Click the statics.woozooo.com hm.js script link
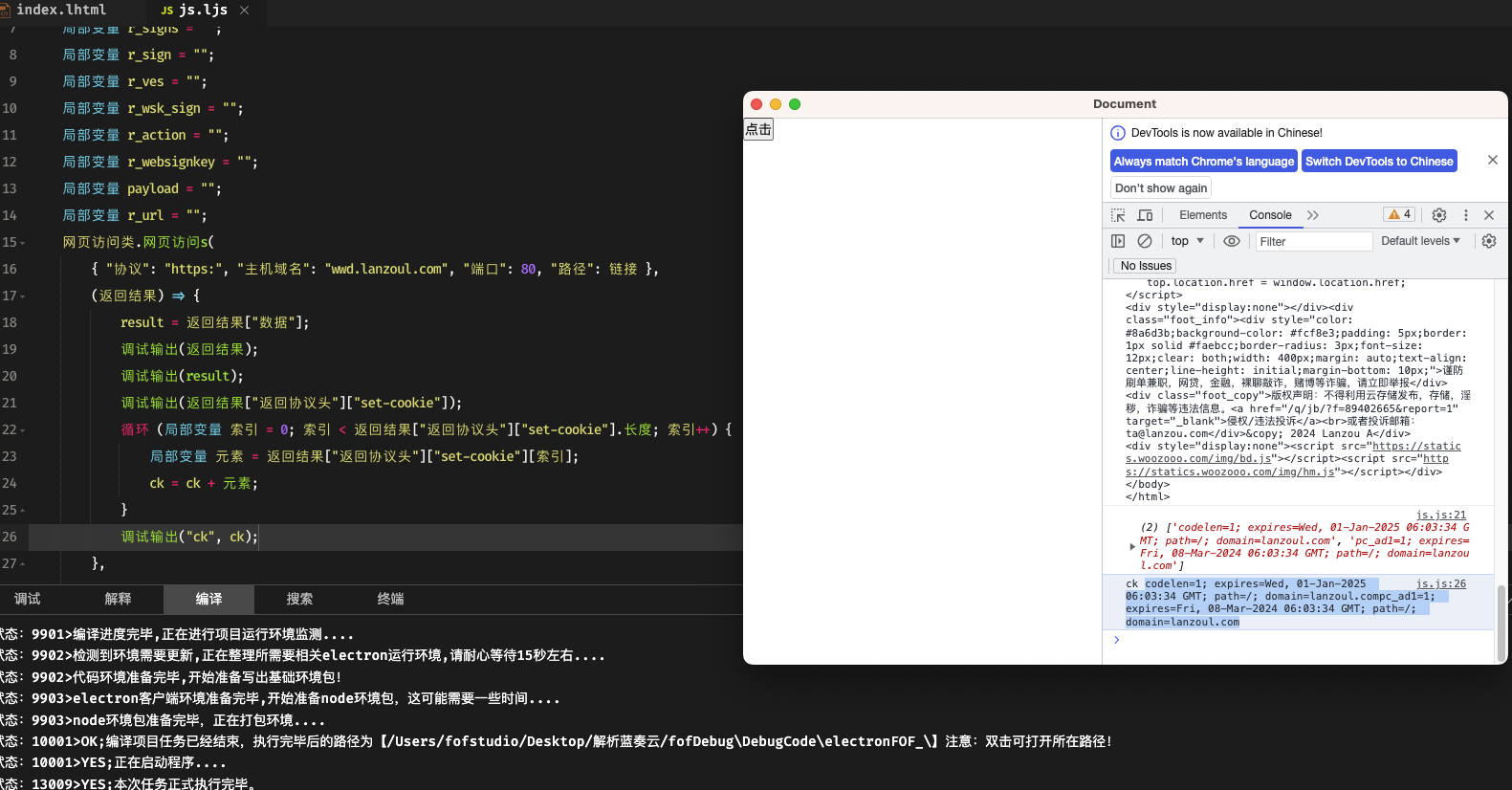1512x790 pixels. click(1287, 466)
